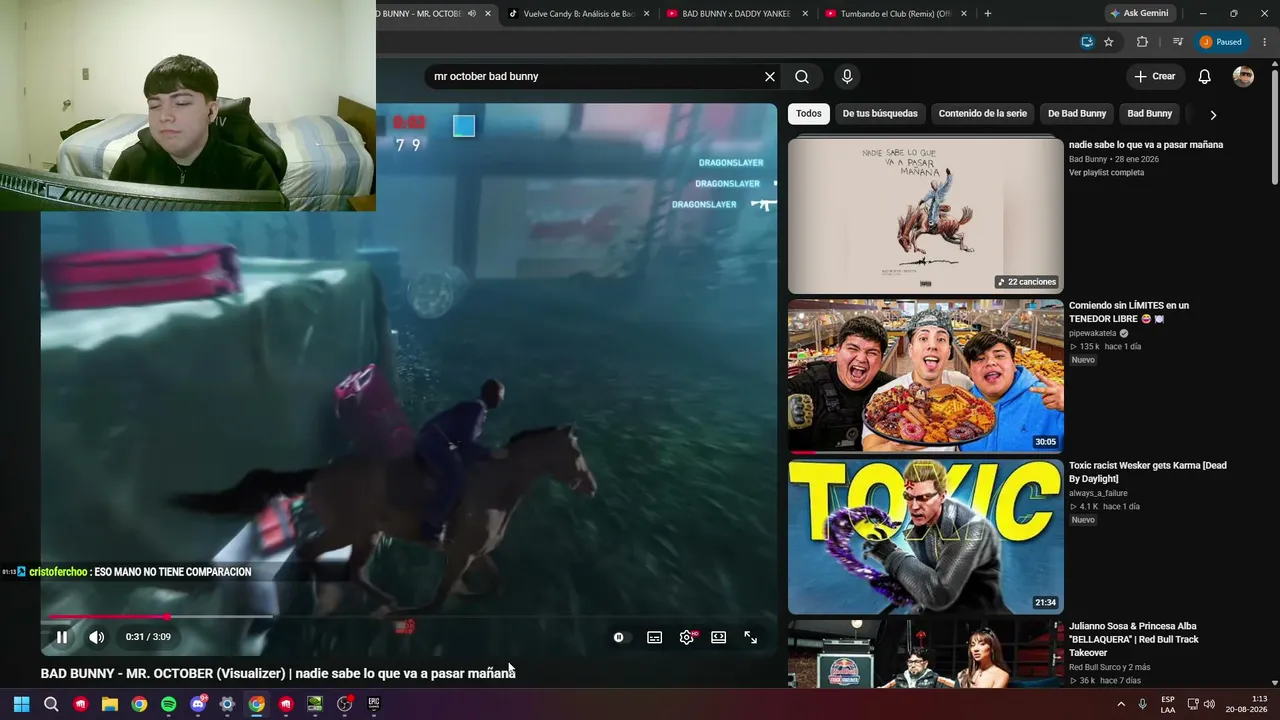Open Discord from the taskbar
The image size is (1280, 720).
198,704
